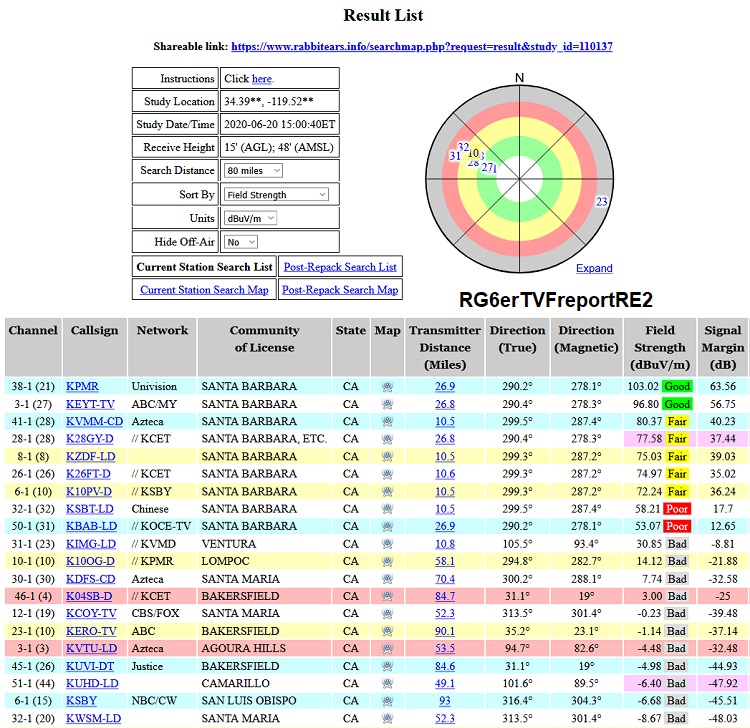
Task: Click the map icon in the KSBT-LD row
Action: click(x=387, y=509)
